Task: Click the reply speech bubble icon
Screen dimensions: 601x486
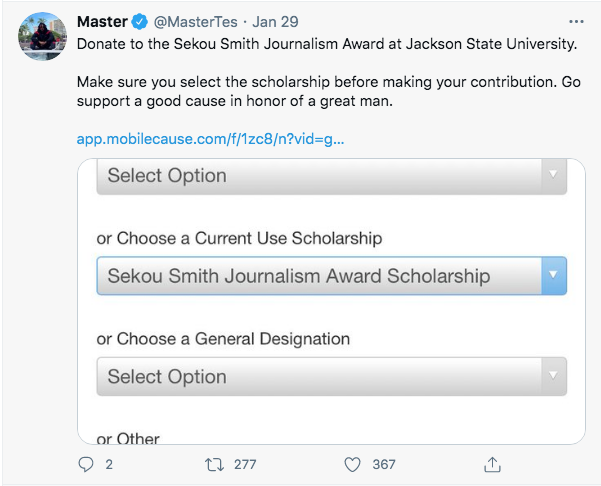Action: (x=85, y=464)
